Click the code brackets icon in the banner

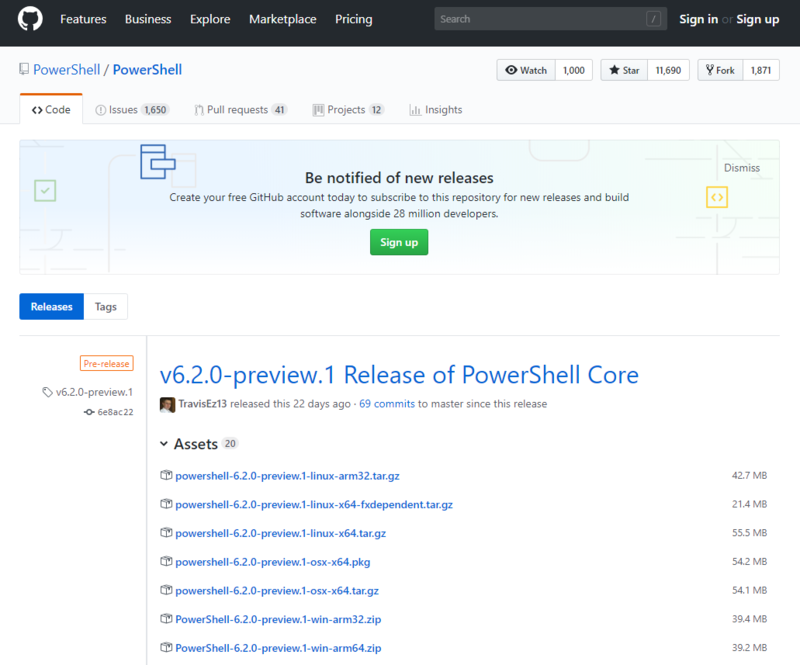click(x=716, y=197)
